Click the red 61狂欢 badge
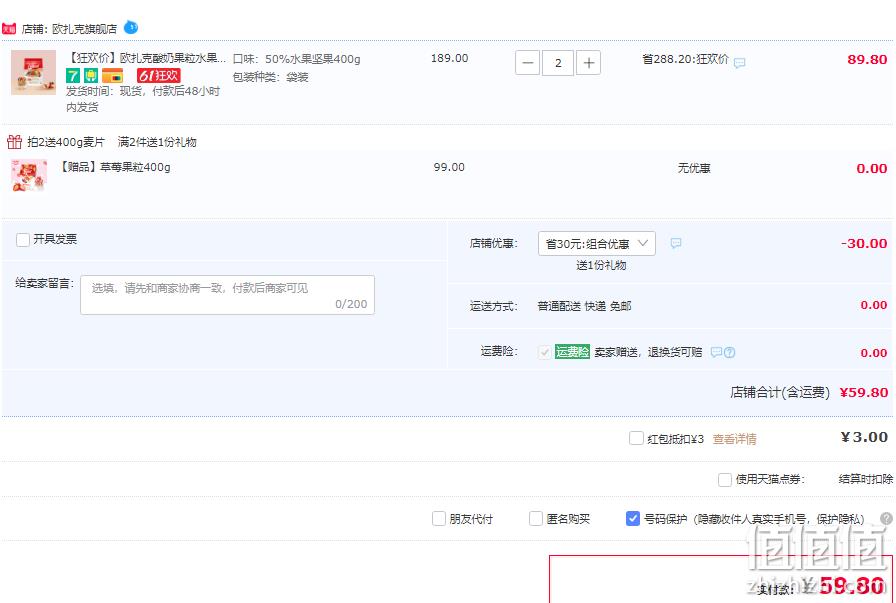 pyautogui.click(x=158, y=75)
